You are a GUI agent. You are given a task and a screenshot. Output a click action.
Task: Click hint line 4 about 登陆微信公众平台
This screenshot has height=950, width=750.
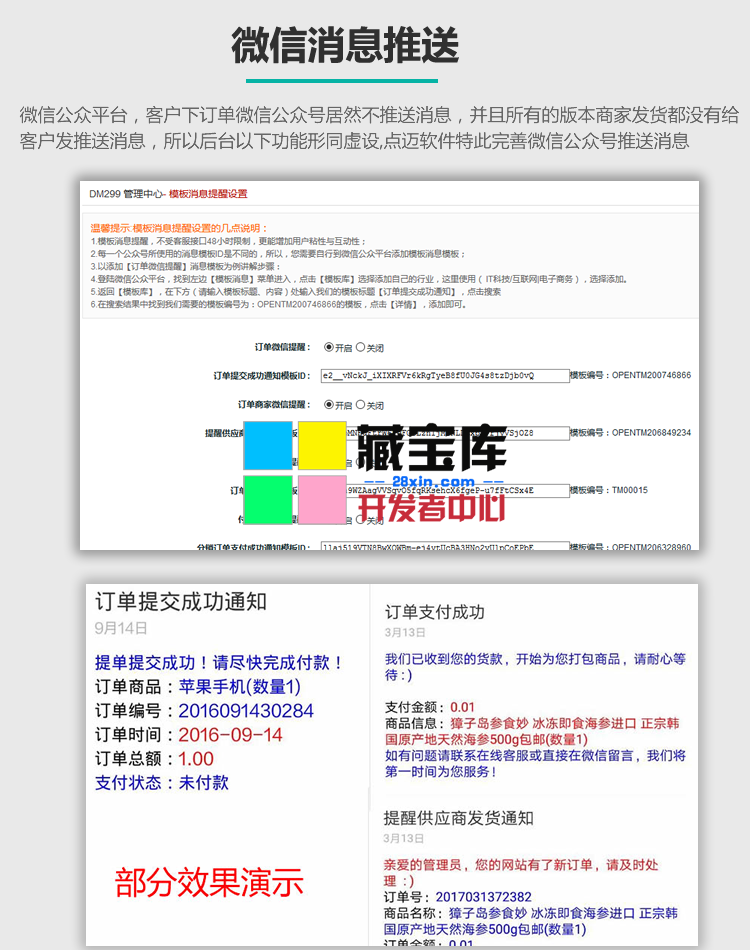359,279
